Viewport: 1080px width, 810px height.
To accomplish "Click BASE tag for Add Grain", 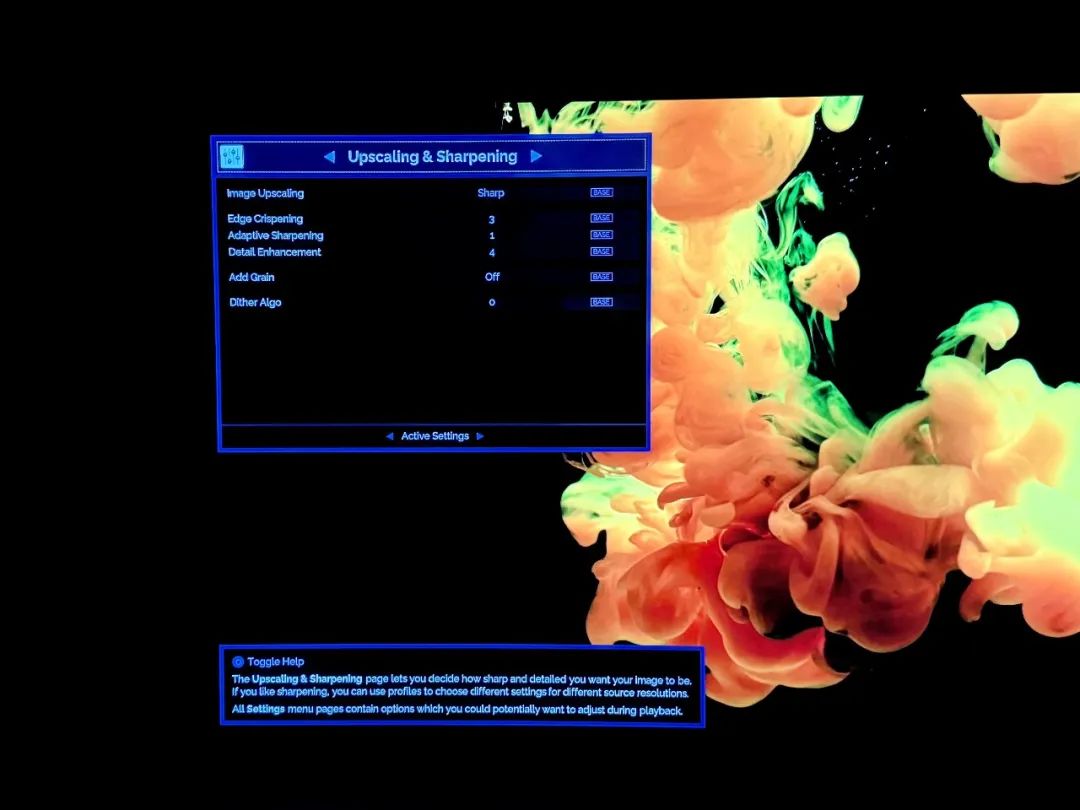I will [601, 277].
